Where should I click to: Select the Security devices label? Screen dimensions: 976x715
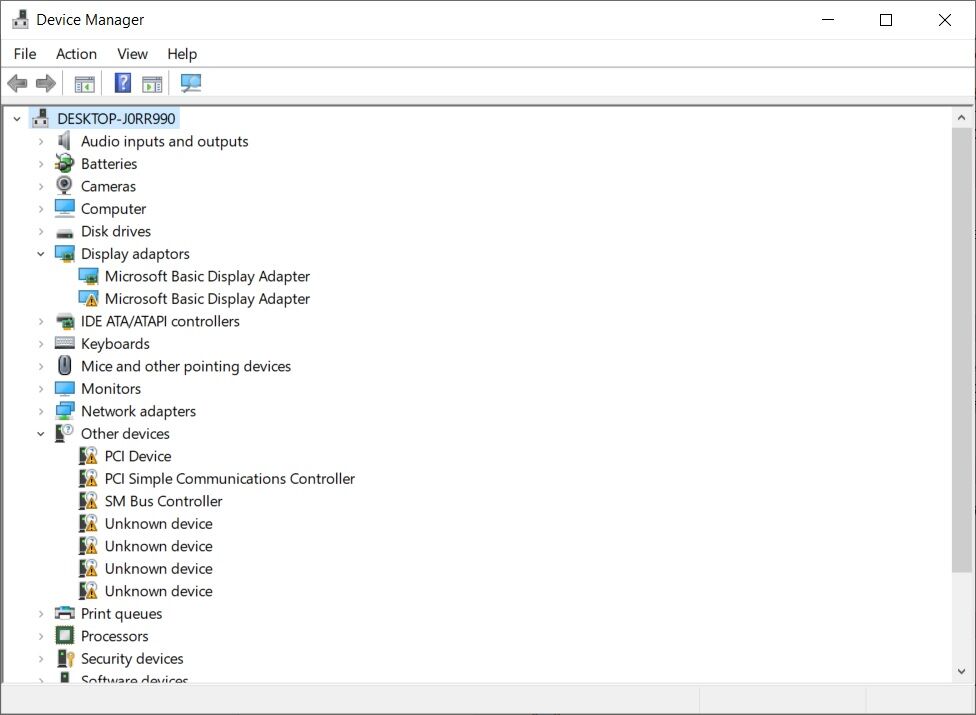click(132, 658)
